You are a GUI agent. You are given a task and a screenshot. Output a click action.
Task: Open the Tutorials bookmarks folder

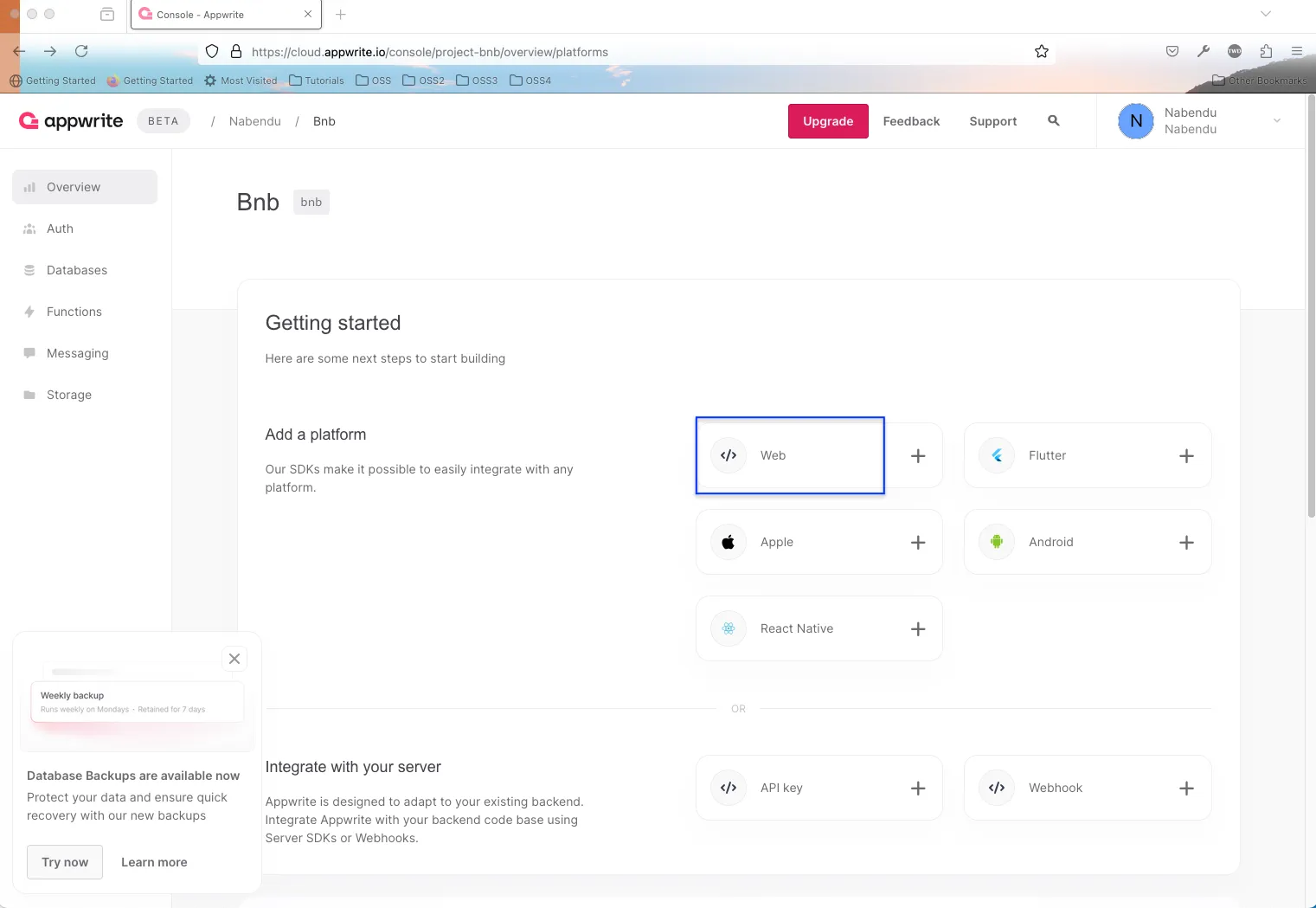317,80
